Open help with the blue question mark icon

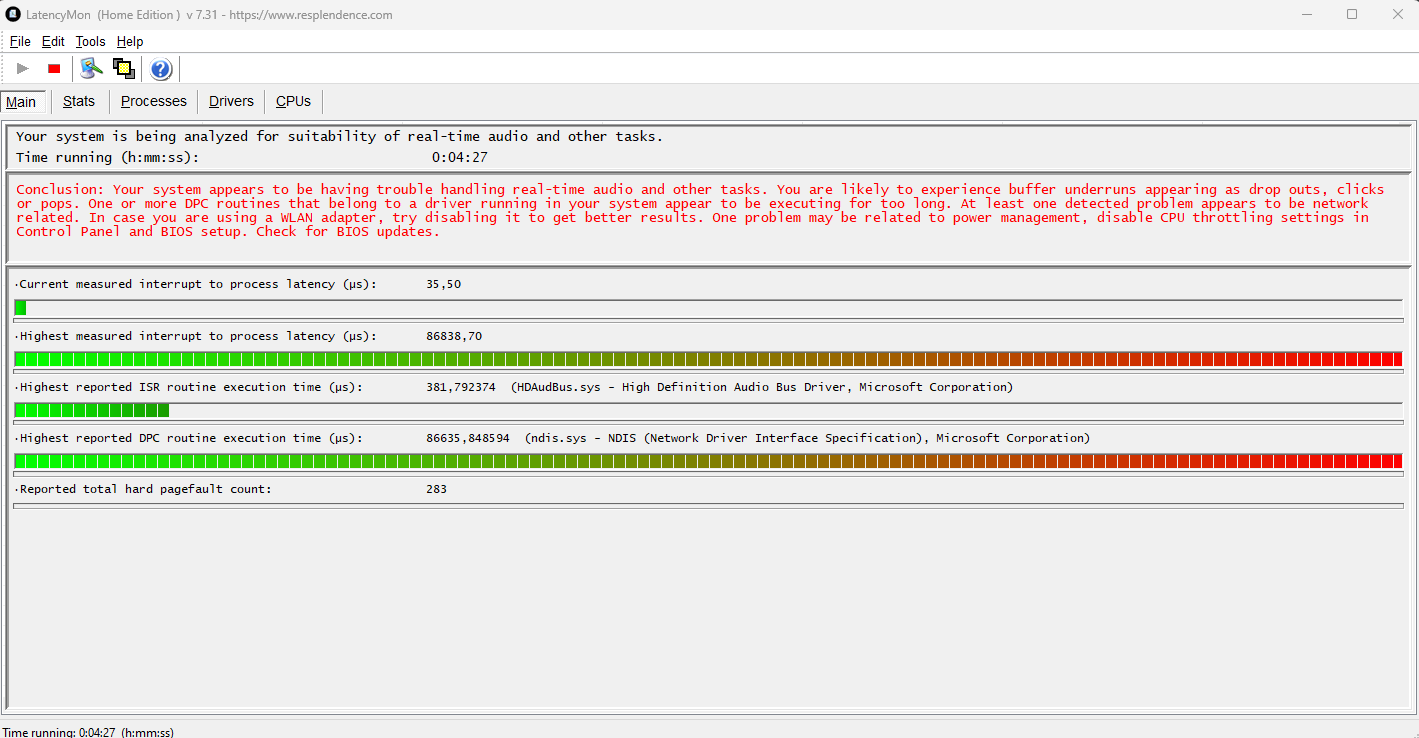click(x=161, y=69)
